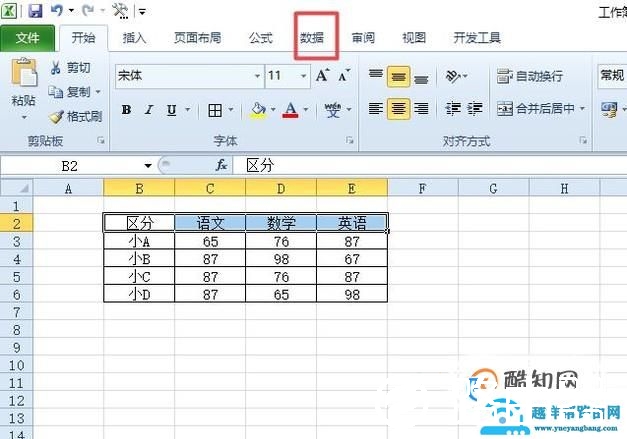Open font 字体 group dialog launcher
627x439 pixels.
350,140
